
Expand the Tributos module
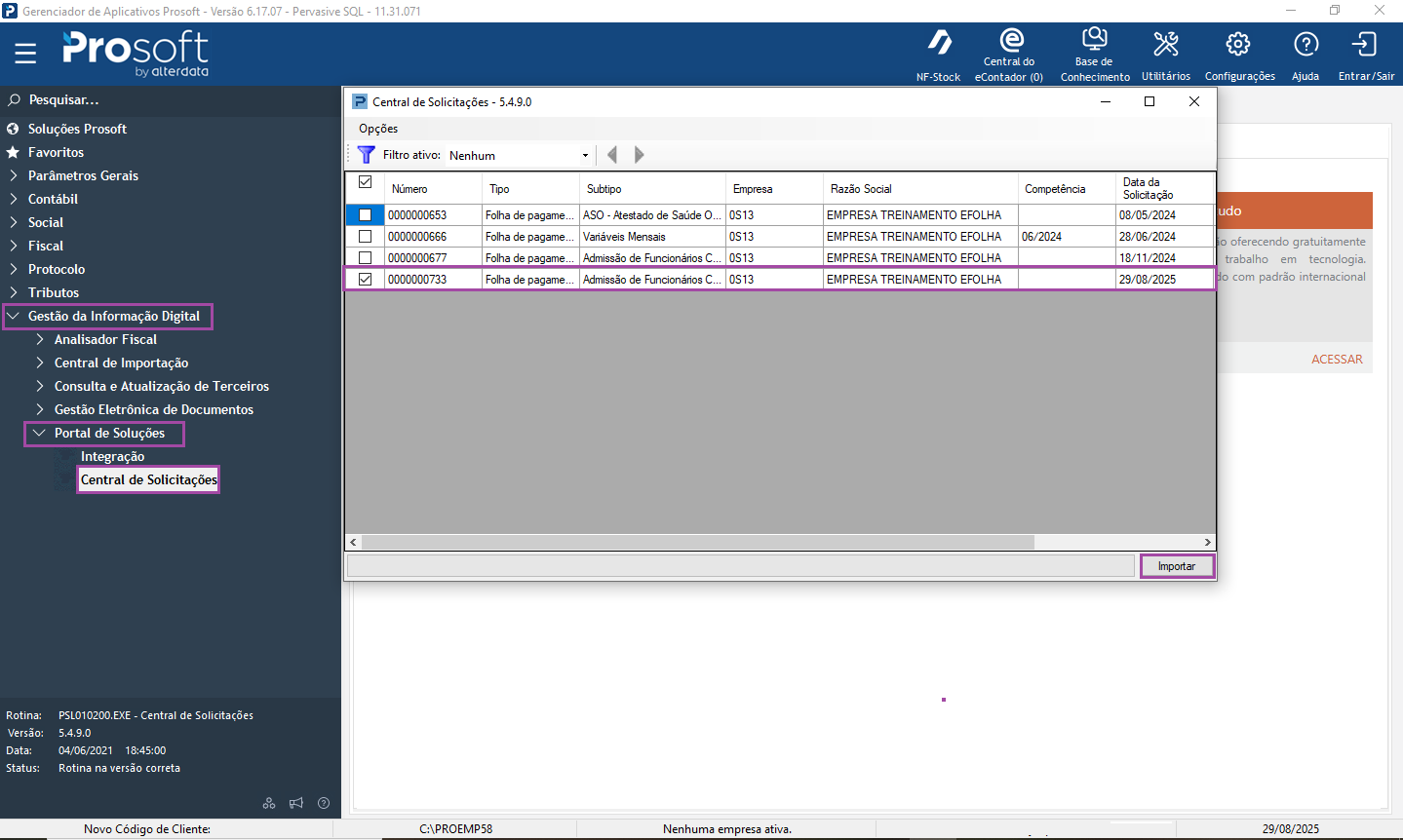click(x=14, y=292)
